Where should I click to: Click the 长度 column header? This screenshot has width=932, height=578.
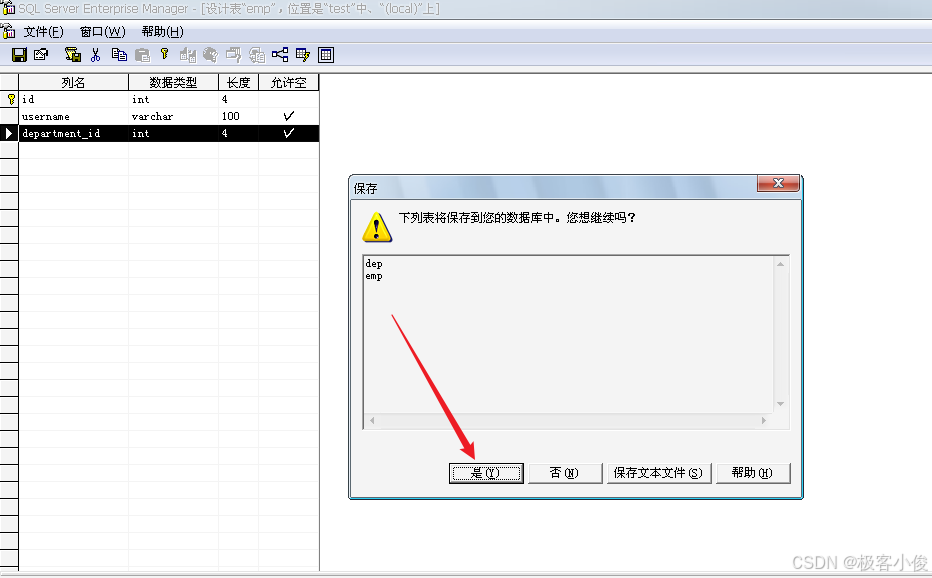click(x=238, y=82)
